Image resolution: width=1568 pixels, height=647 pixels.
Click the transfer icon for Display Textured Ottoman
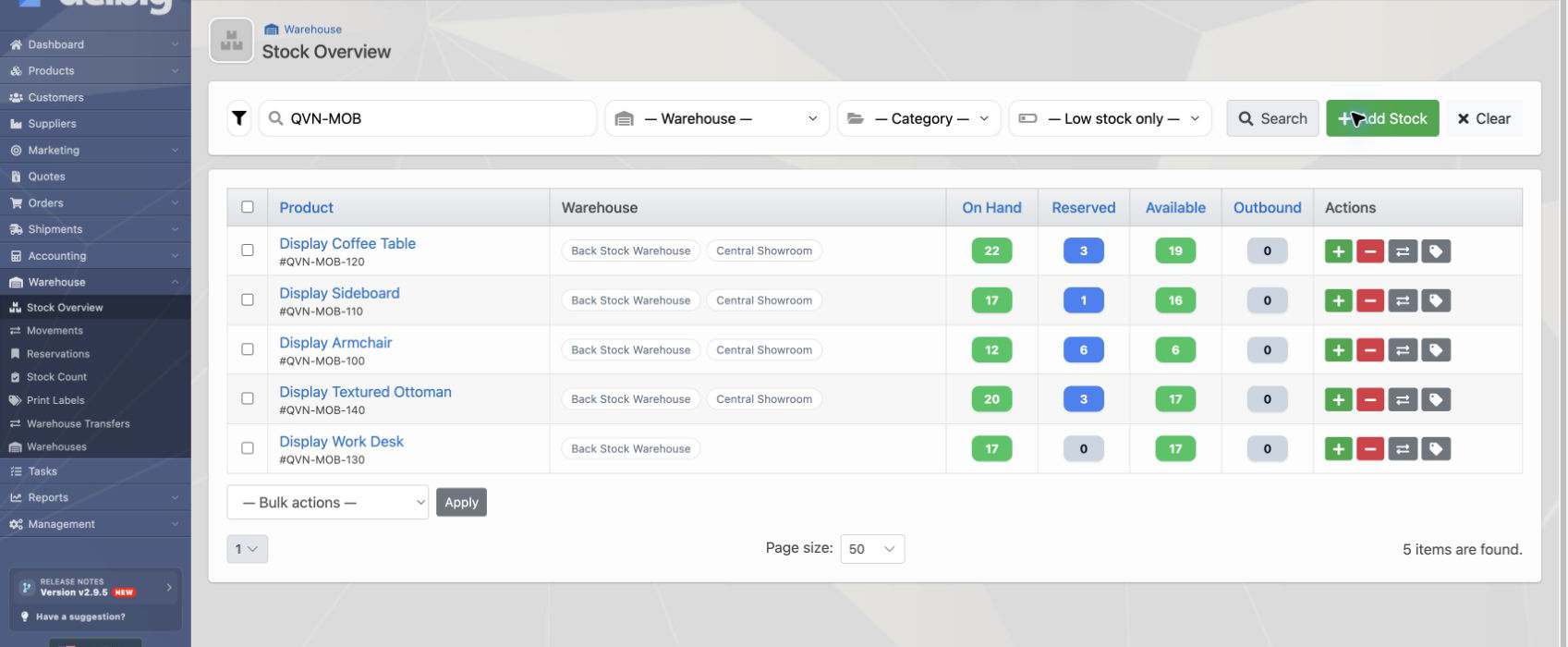pos(1403,399)
